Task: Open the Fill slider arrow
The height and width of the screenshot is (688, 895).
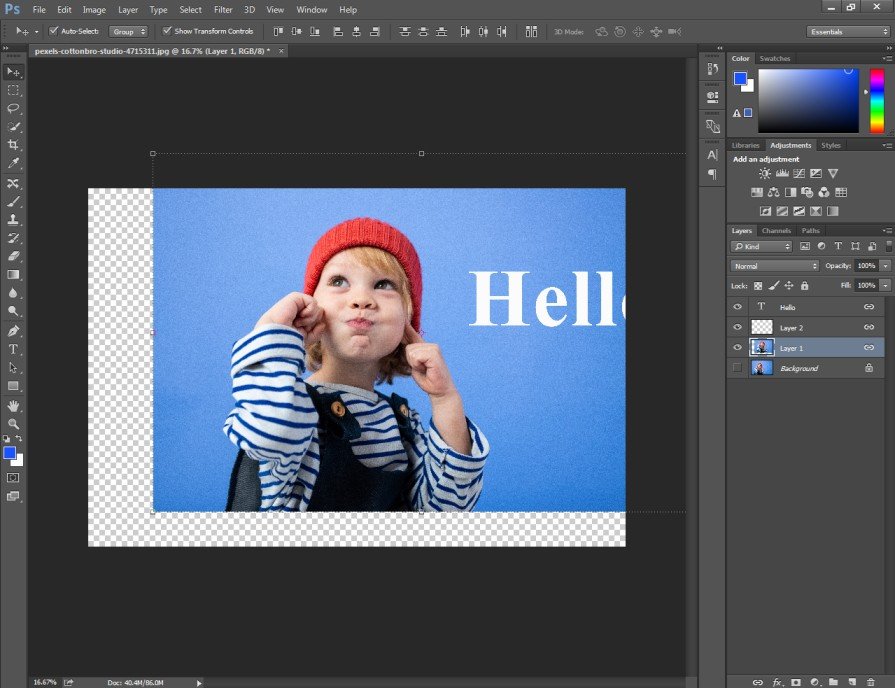Action: (x=885, y=285)
